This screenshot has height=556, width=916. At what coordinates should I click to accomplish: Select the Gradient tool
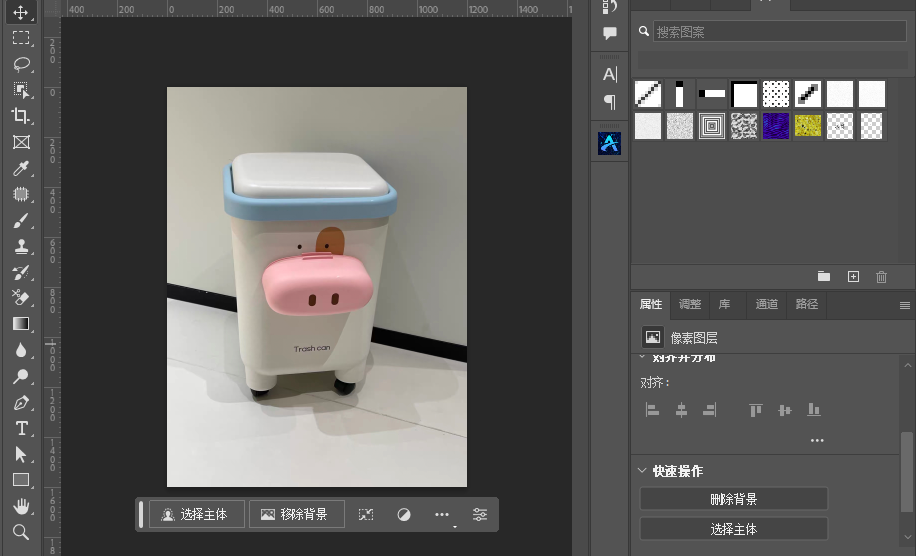(x=21, y=324)
